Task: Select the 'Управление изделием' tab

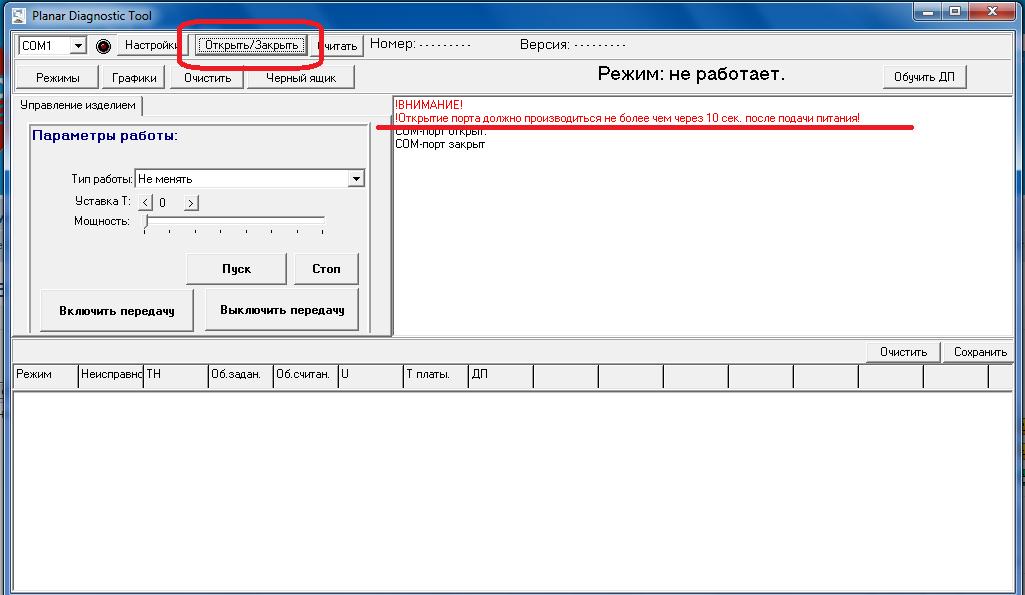Action: coord(78,105)
